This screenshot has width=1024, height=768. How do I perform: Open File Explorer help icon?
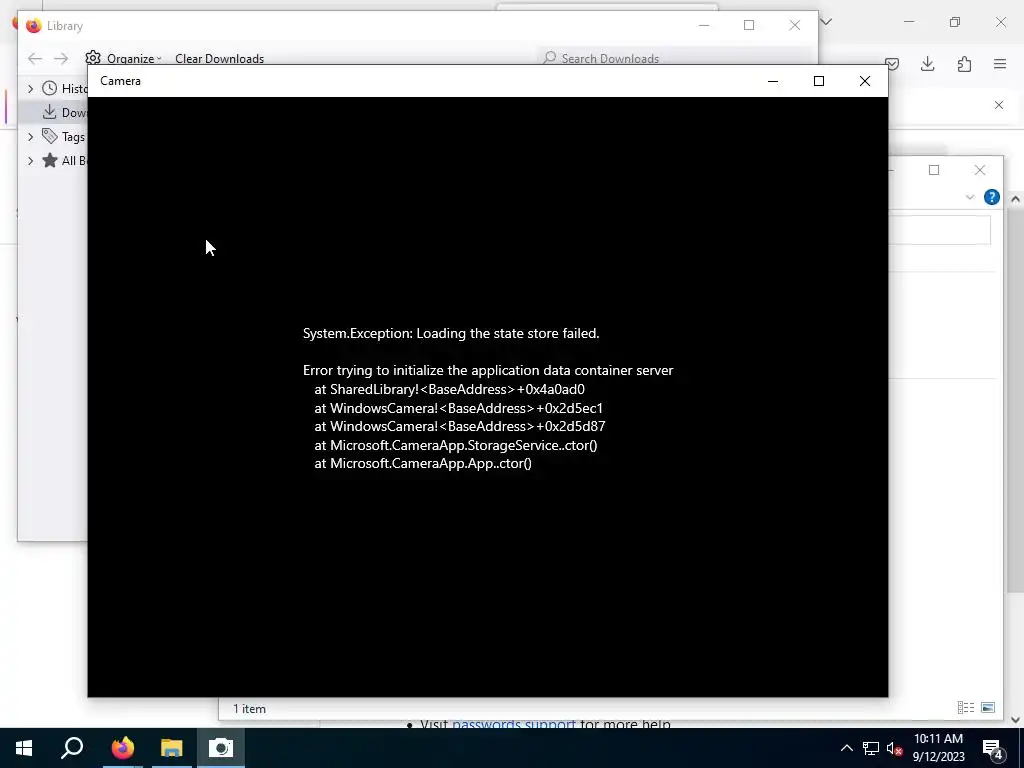click(x=991, y=197)
